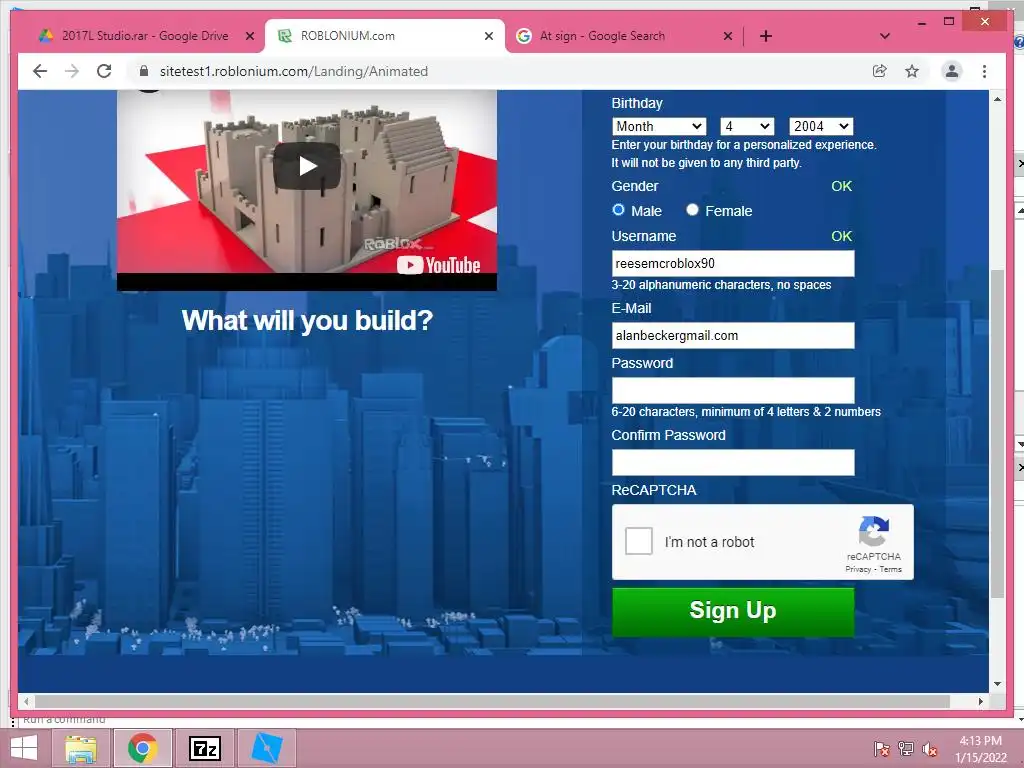Click the YouTube logo on video
The height and width of the screenshot is (768, 1024).
439,265
